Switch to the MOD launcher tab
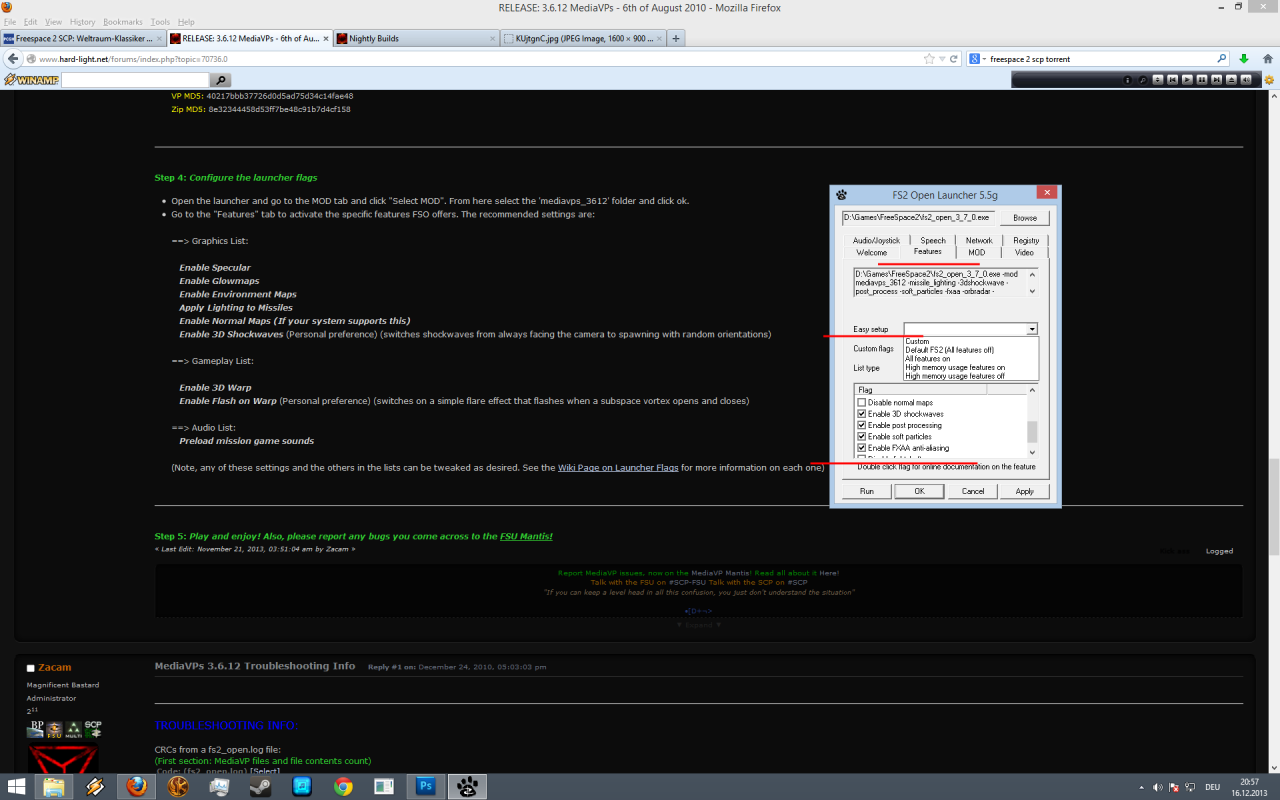This screenshot has height=800, width=1280. coord(976,253)
